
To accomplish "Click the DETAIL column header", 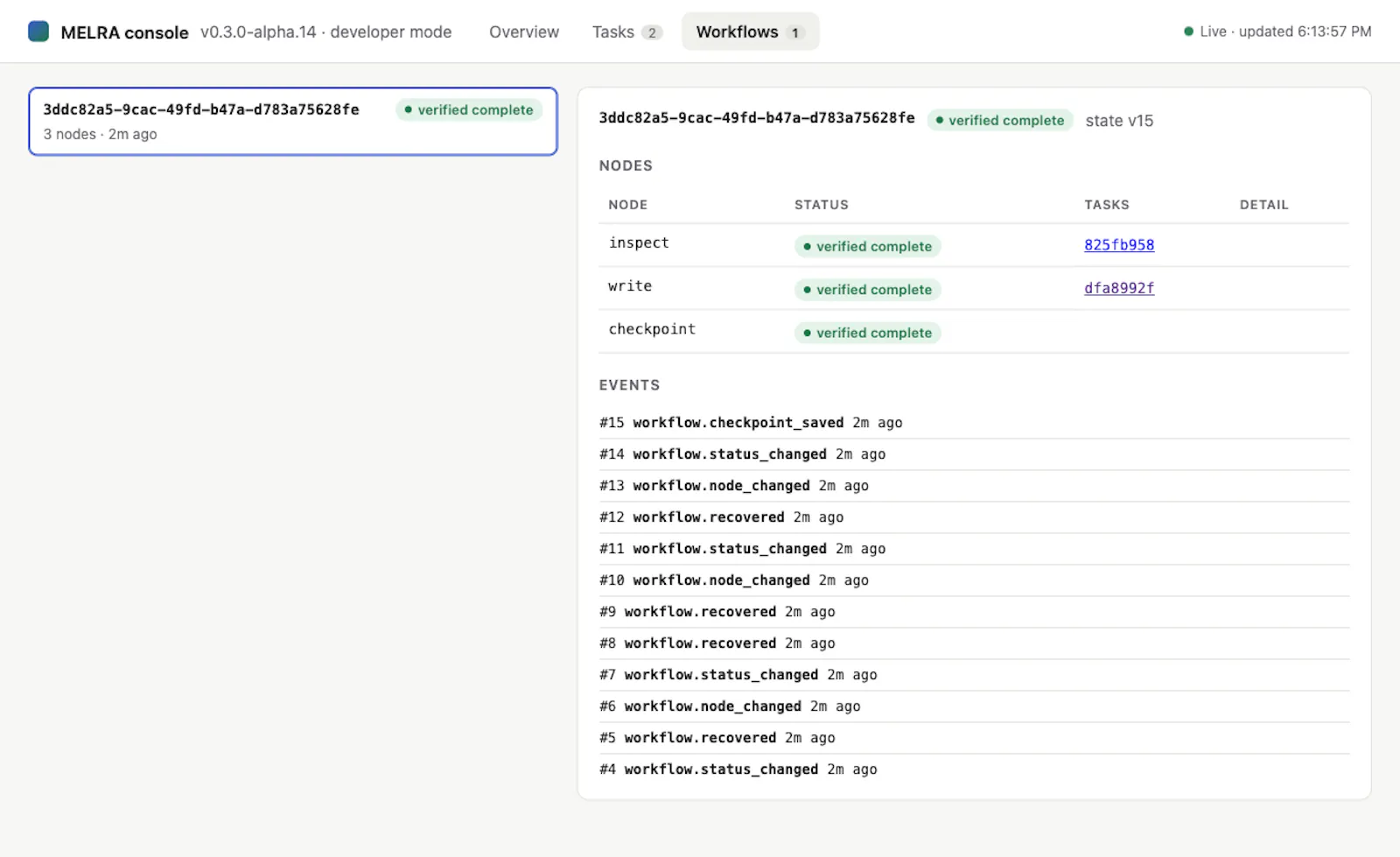I will pyautogui.click(x=1263, y=205).
